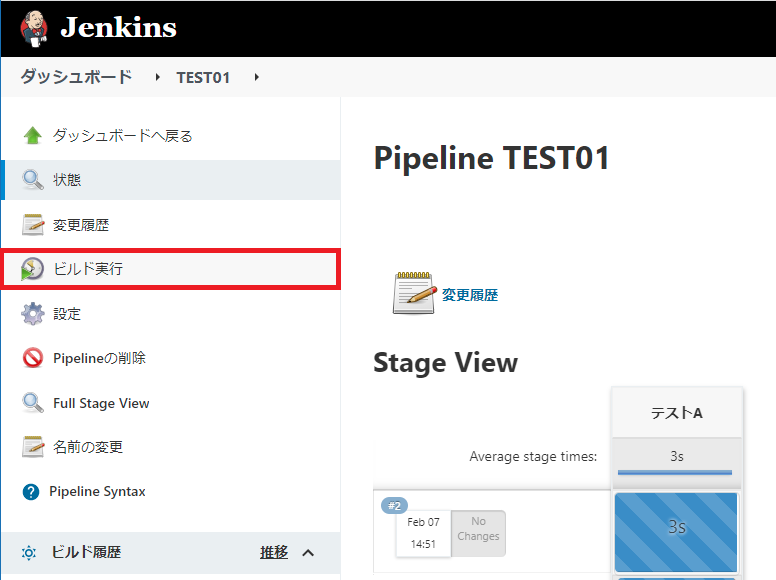Click the ビルド履歴 heading text

[x=87, y=552]
